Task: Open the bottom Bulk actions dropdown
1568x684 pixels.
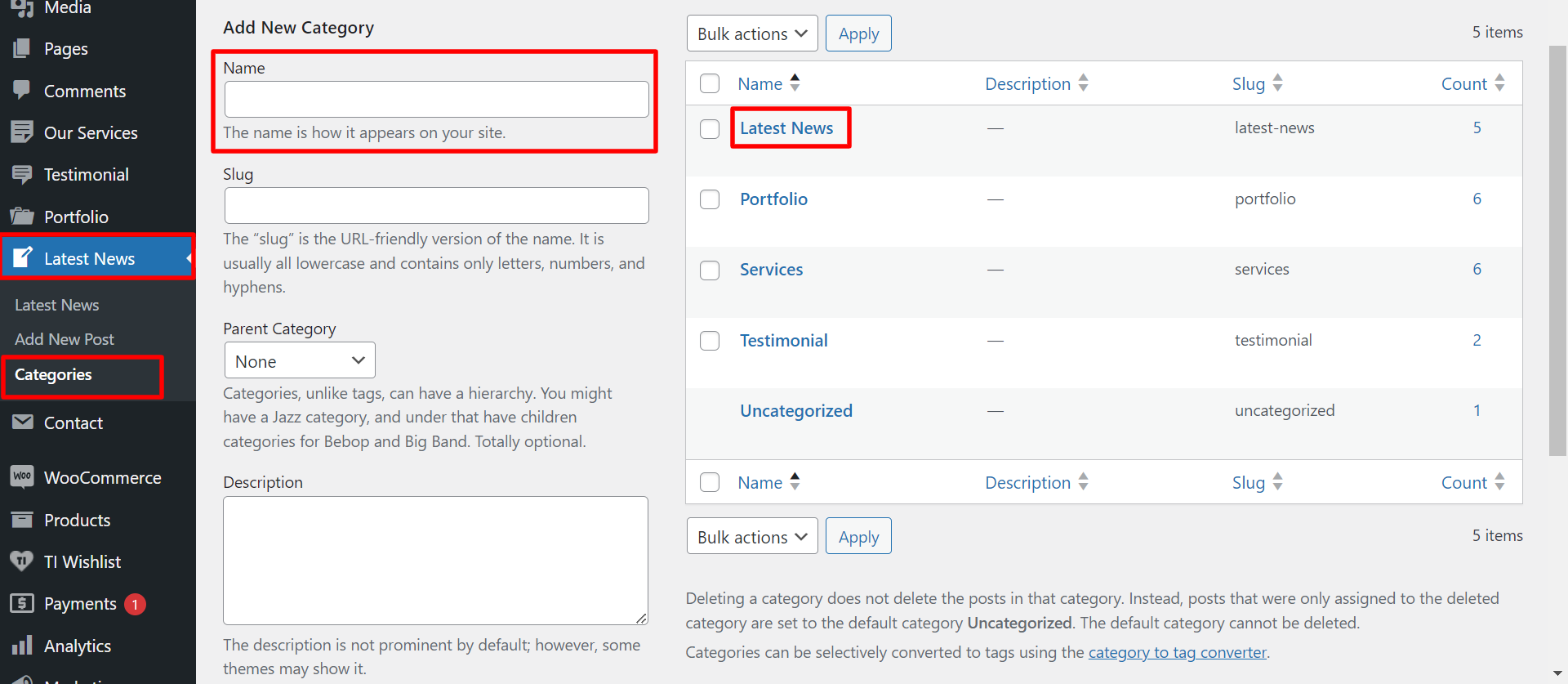Action: (751, 537)
